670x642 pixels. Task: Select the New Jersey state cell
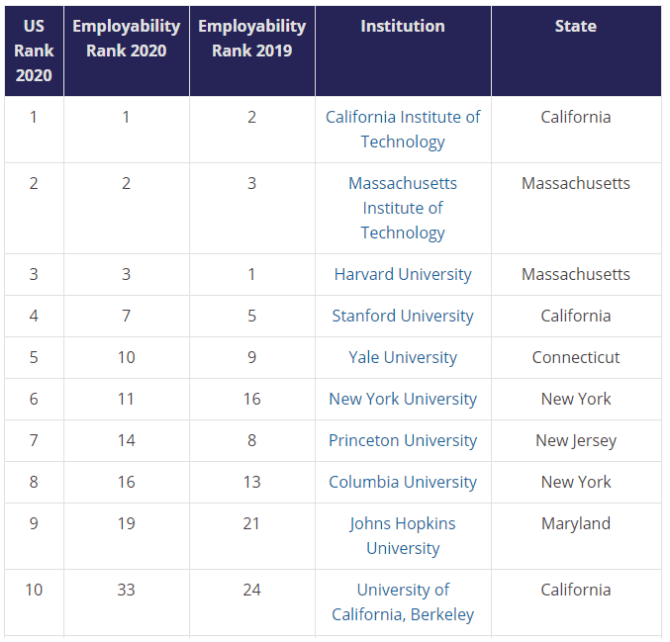(576, 440)
